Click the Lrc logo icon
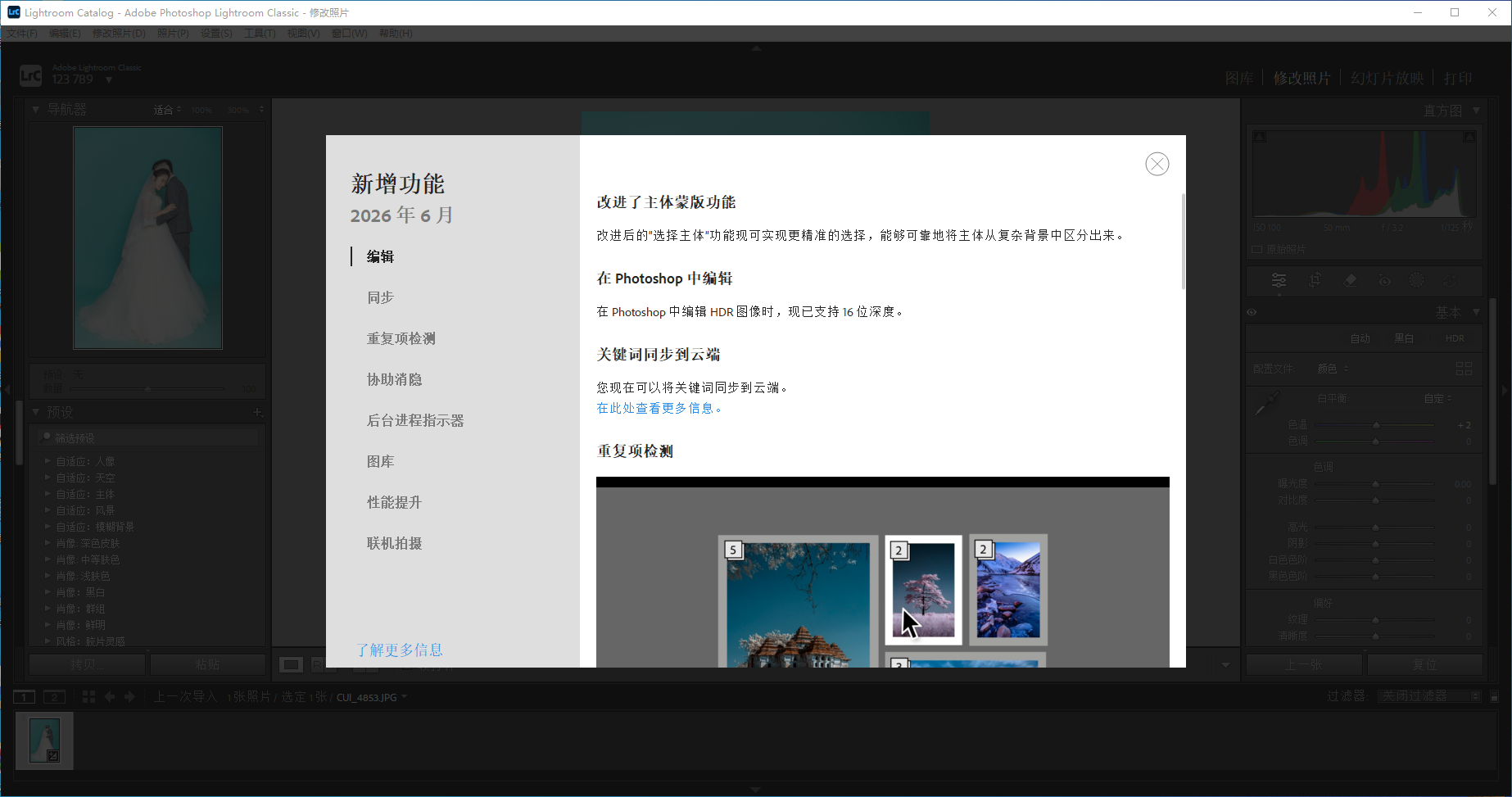This screenshot has width=1512, height=797. point(30,76)
